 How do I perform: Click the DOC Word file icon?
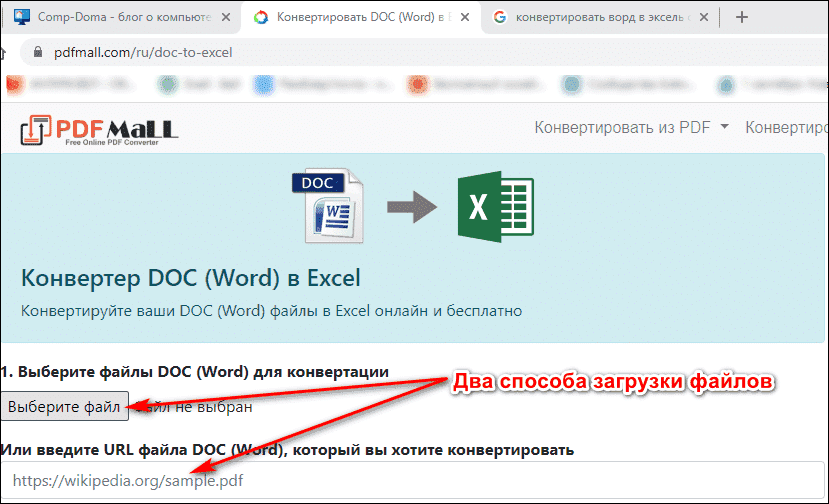[328, 206]
